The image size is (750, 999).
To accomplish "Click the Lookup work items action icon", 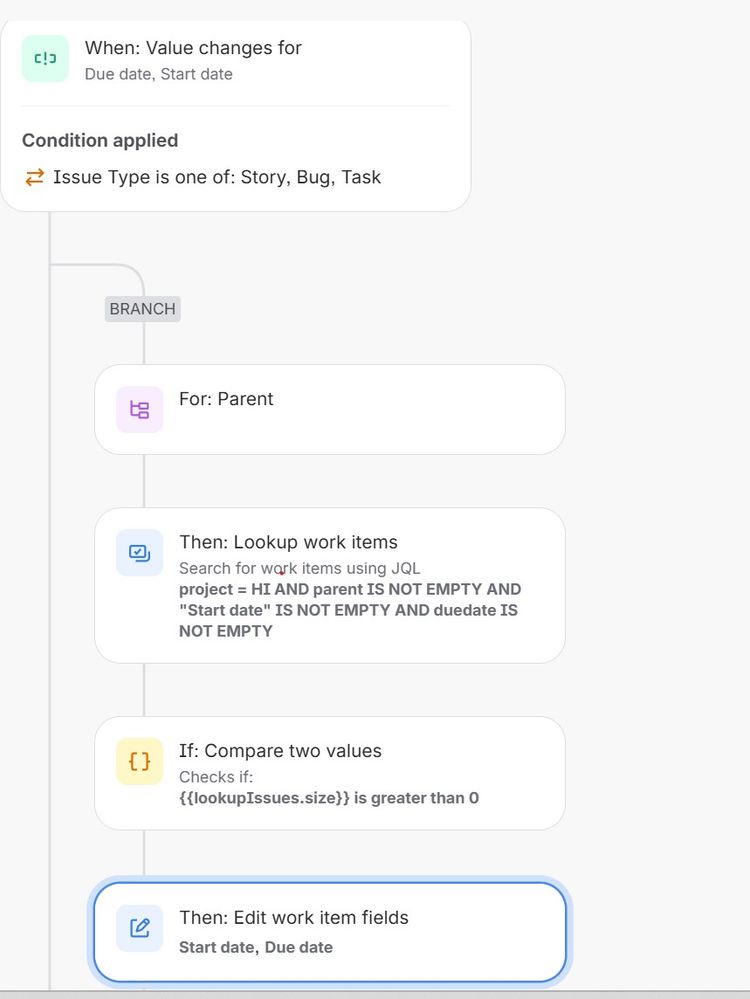I will click(139, 553).
